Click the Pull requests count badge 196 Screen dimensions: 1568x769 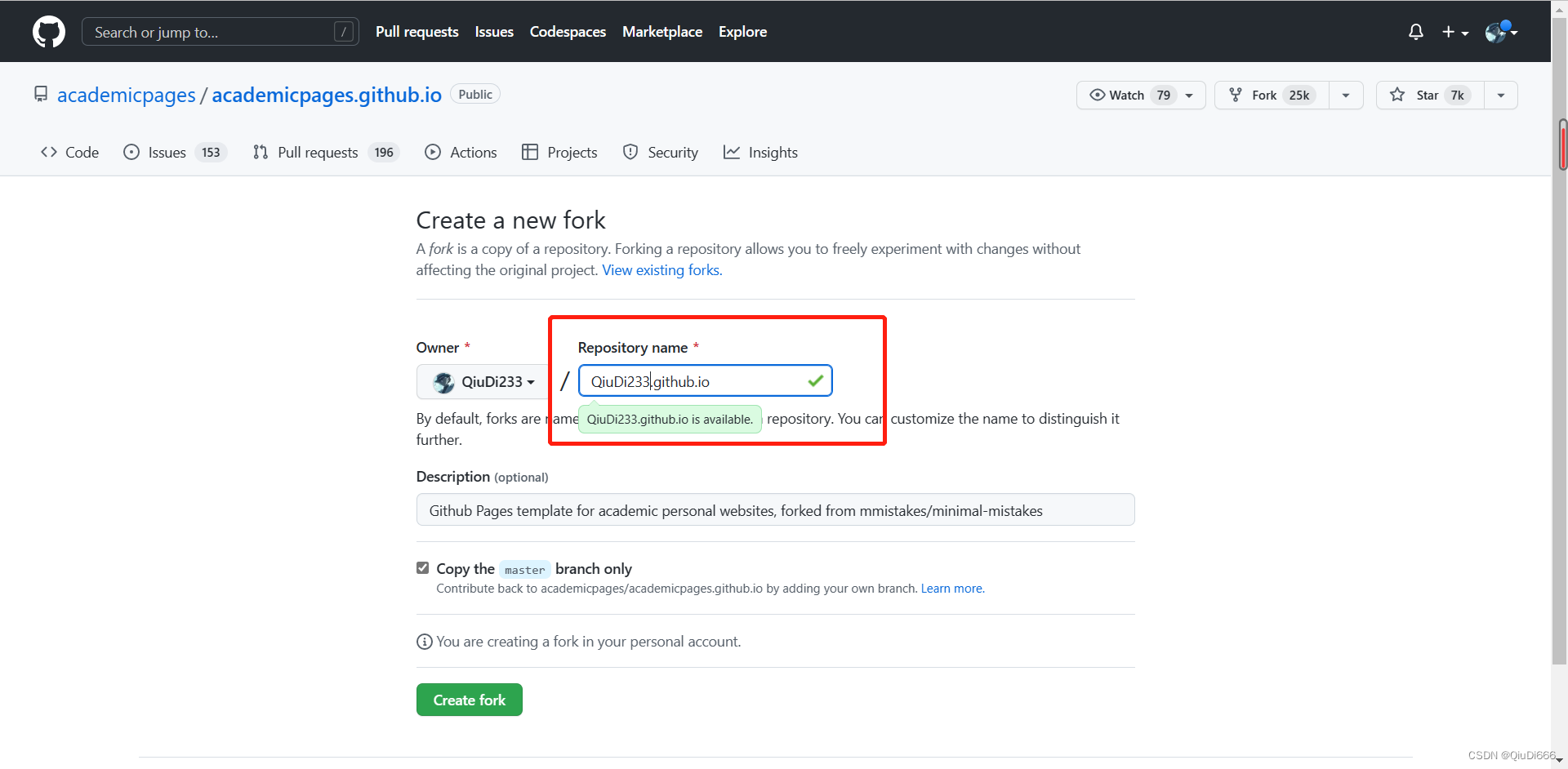(384, 153)
